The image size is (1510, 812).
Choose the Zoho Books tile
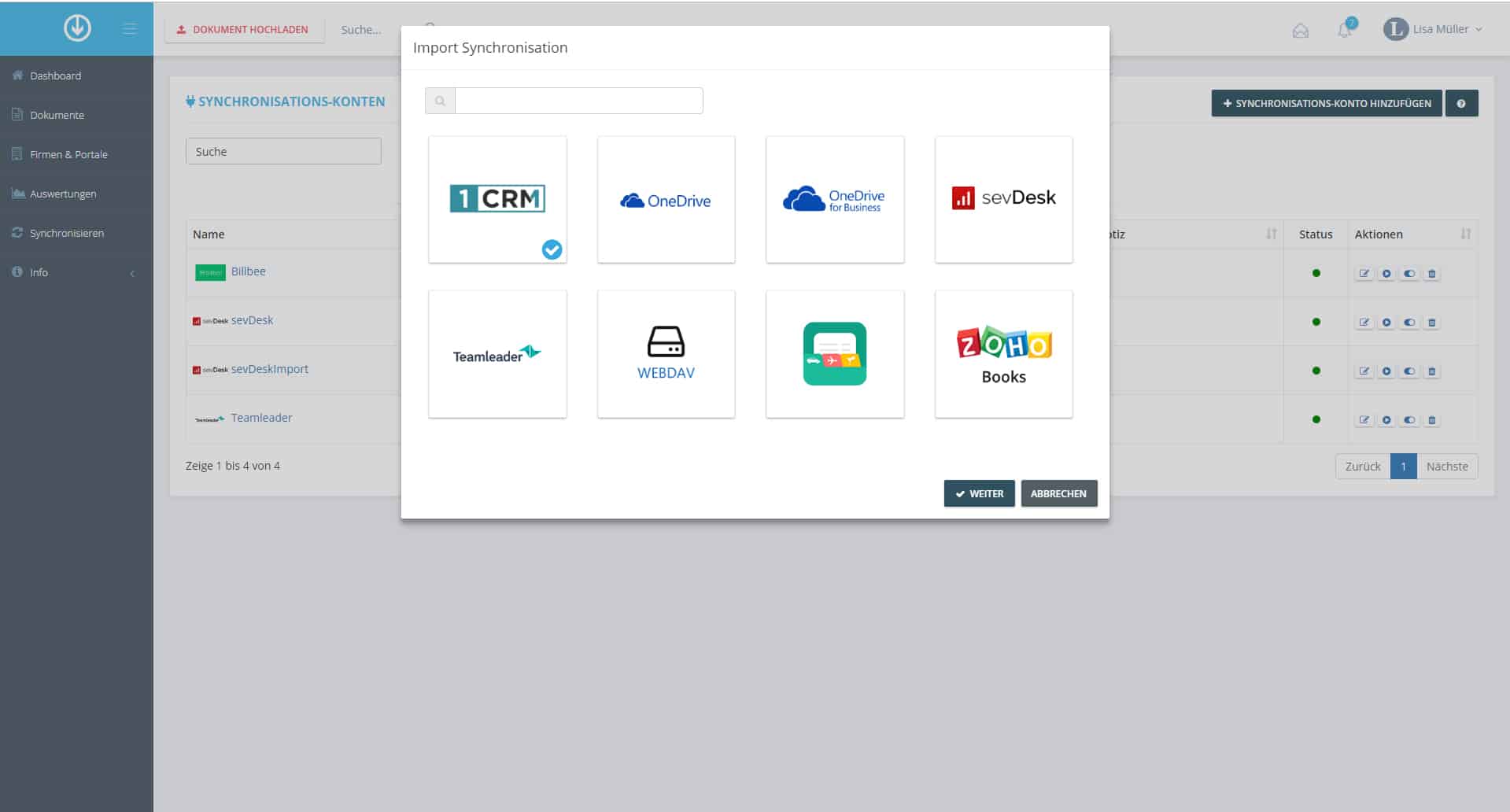click(x=1003, y=354)
